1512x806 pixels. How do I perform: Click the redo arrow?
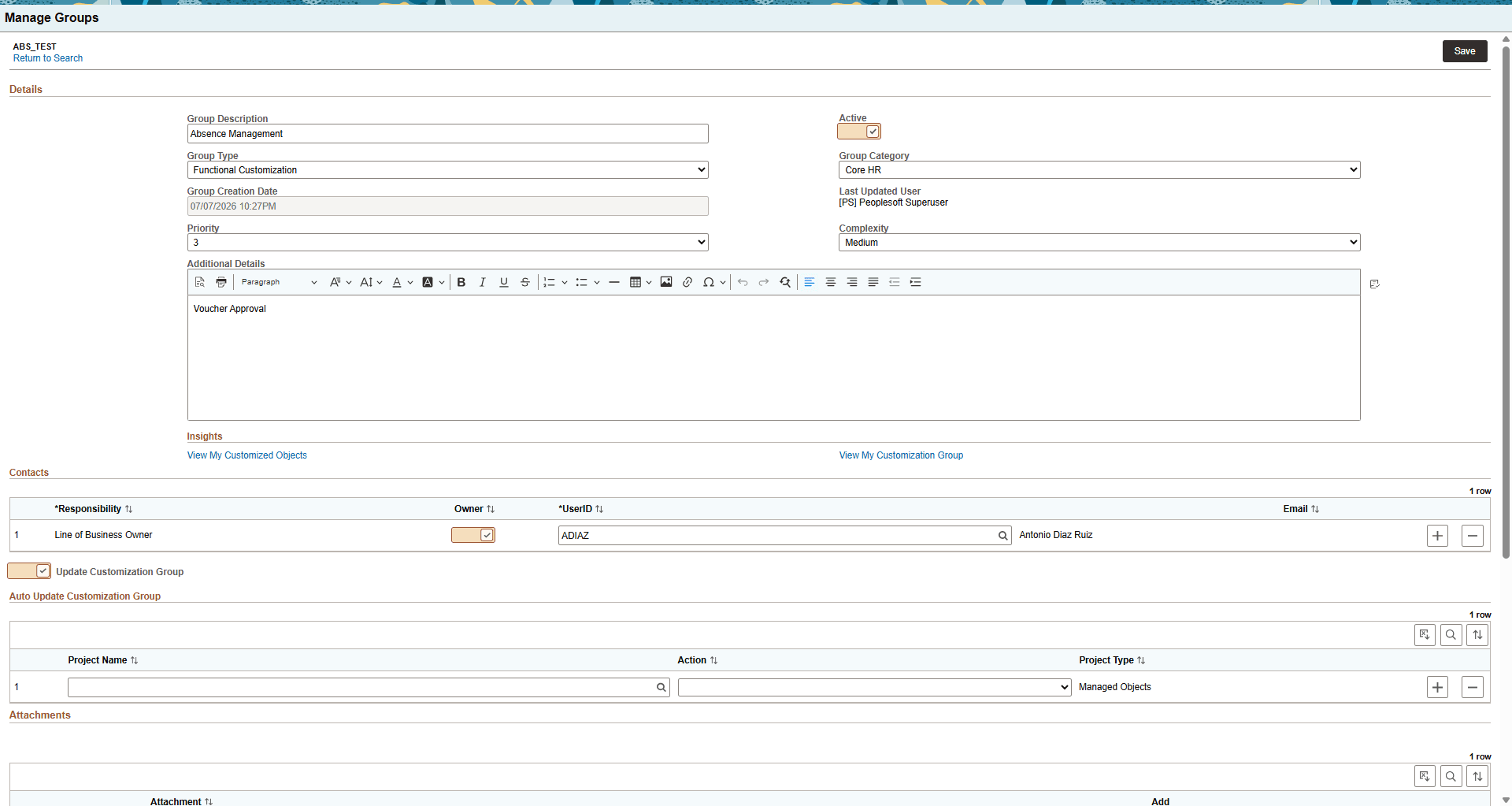tap(764, 282)
